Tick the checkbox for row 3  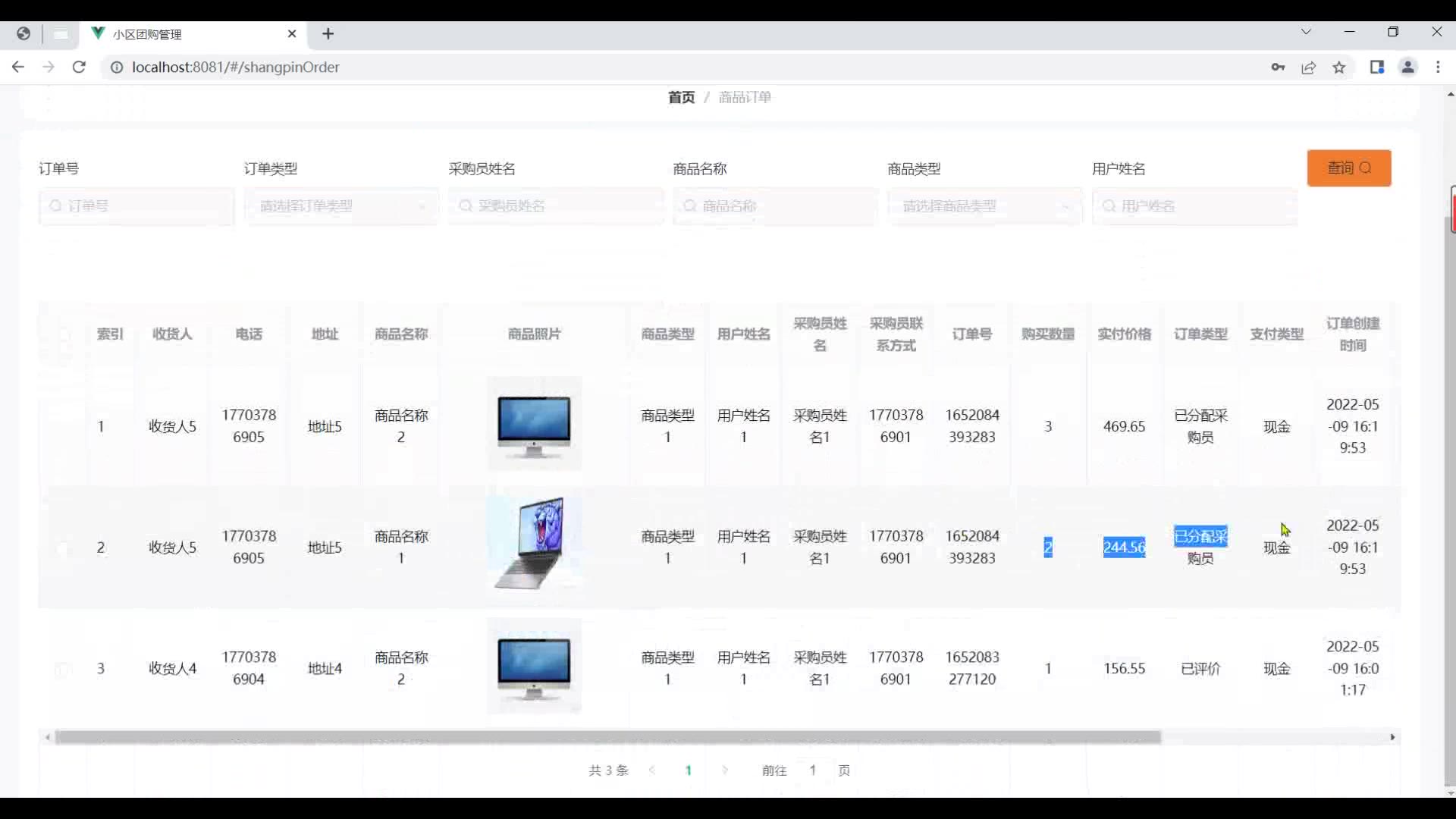click(63, 669)
